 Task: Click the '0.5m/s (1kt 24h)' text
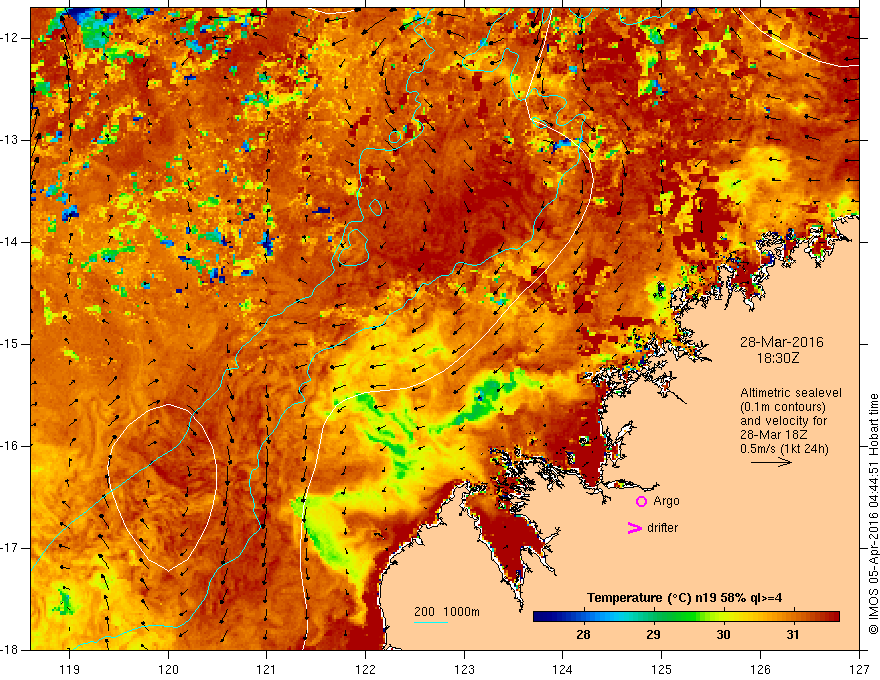click(784, 449)
